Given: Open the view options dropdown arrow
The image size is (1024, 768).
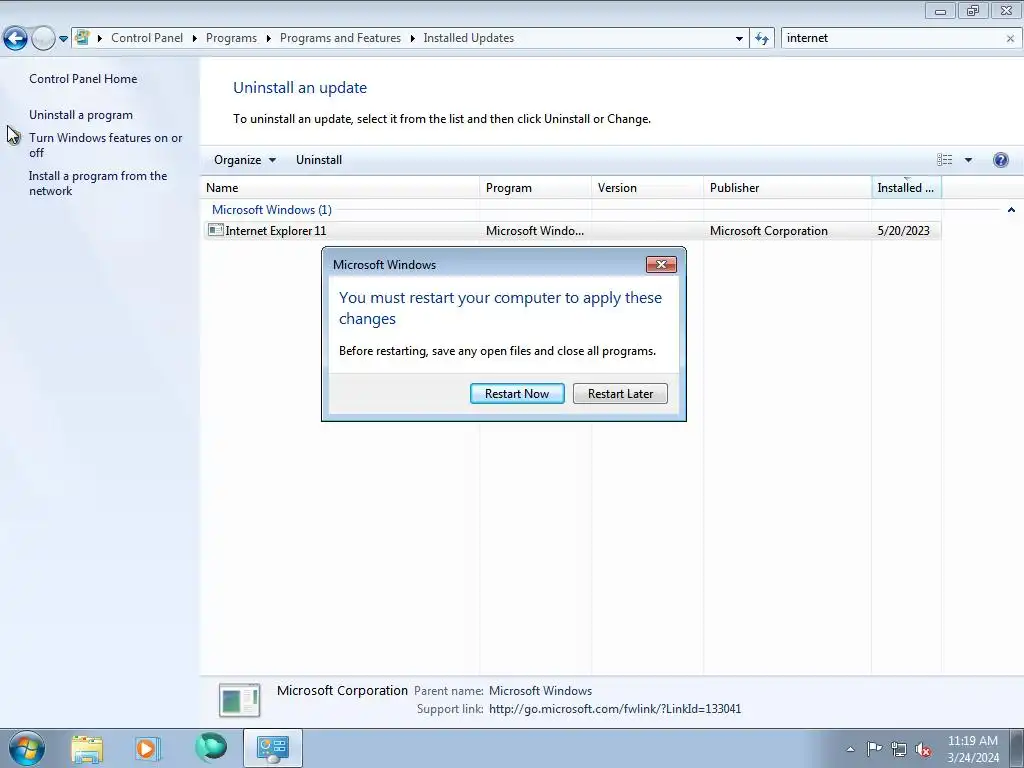Looking at the screenshot, I should [x=968, y=159].
